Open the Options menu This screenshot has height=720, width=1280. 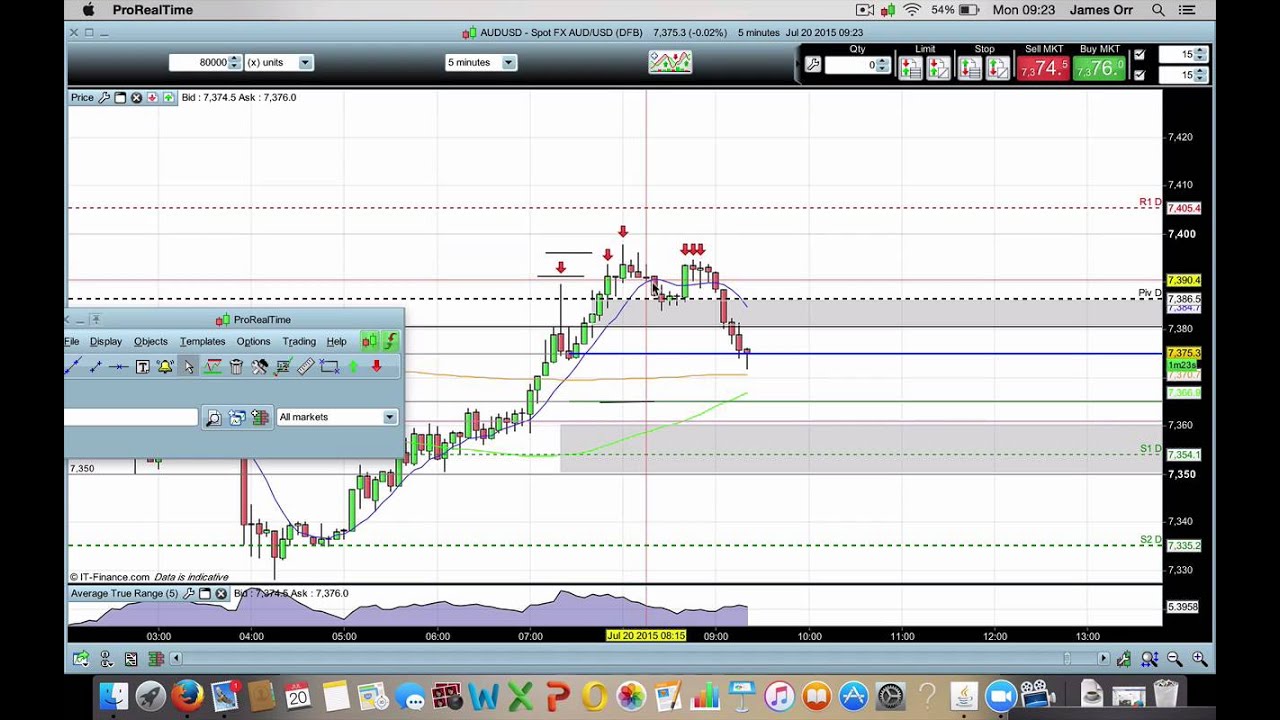pos(253,341)
